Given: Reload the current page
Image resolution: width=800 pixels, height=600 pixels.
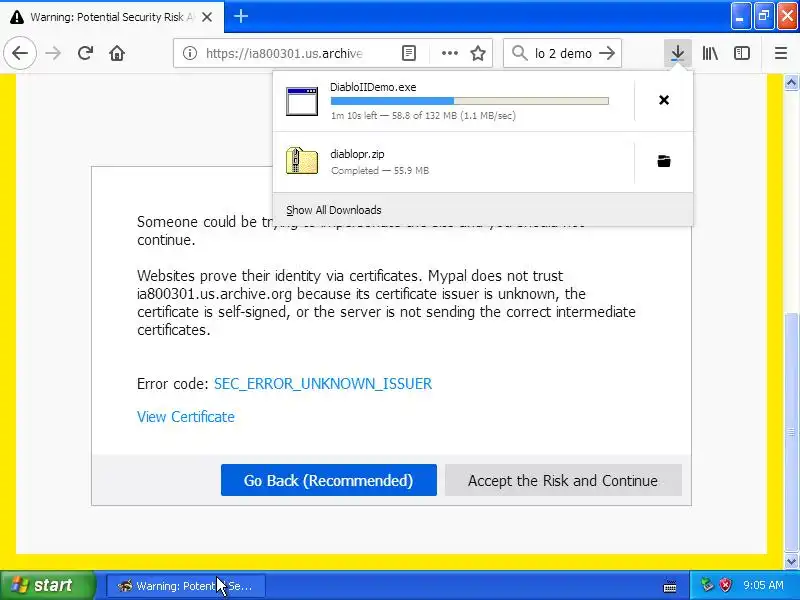Looking at the screenshot, I should (x=85, y=53).
